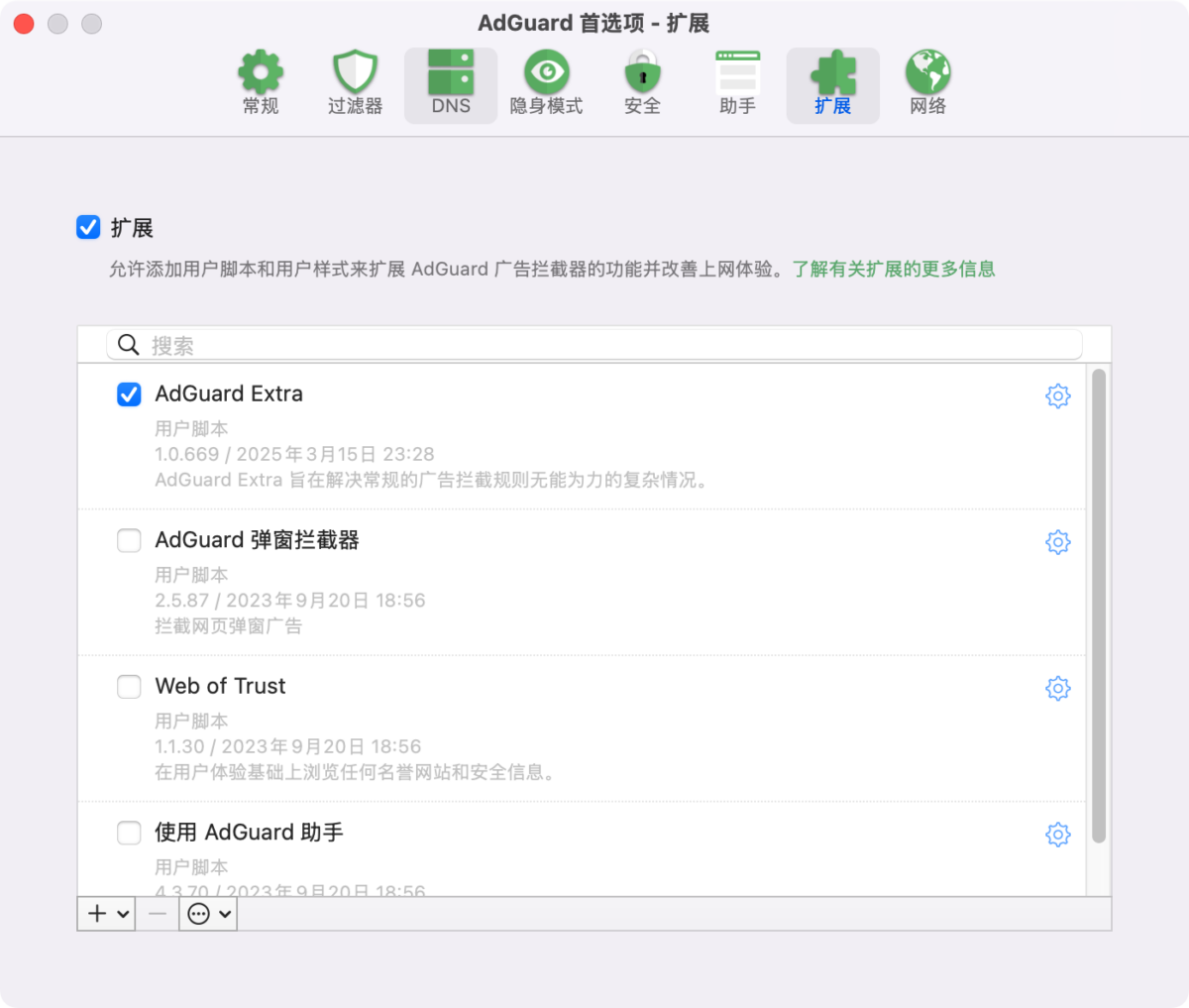Enable the 使用 AdGuard 助手 checkbox

point(129,833)
